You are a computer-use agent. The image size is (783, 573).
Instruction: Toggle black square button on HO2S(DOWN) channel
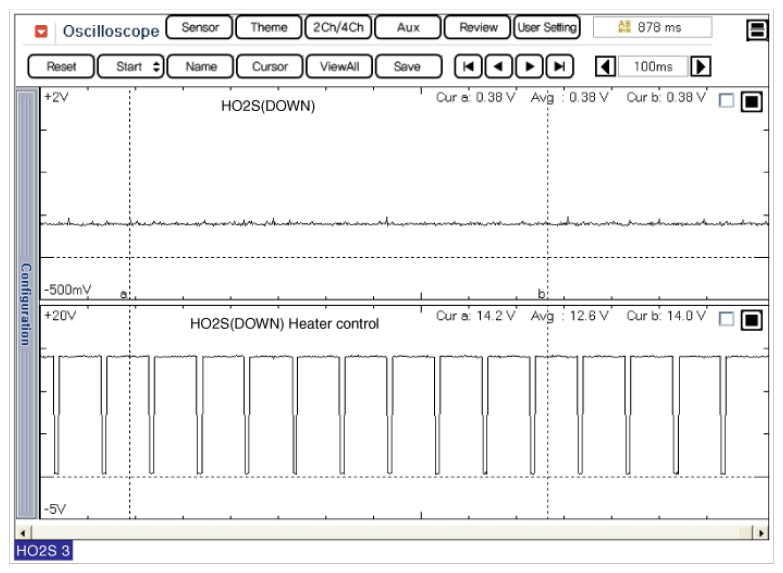(751, 101)
